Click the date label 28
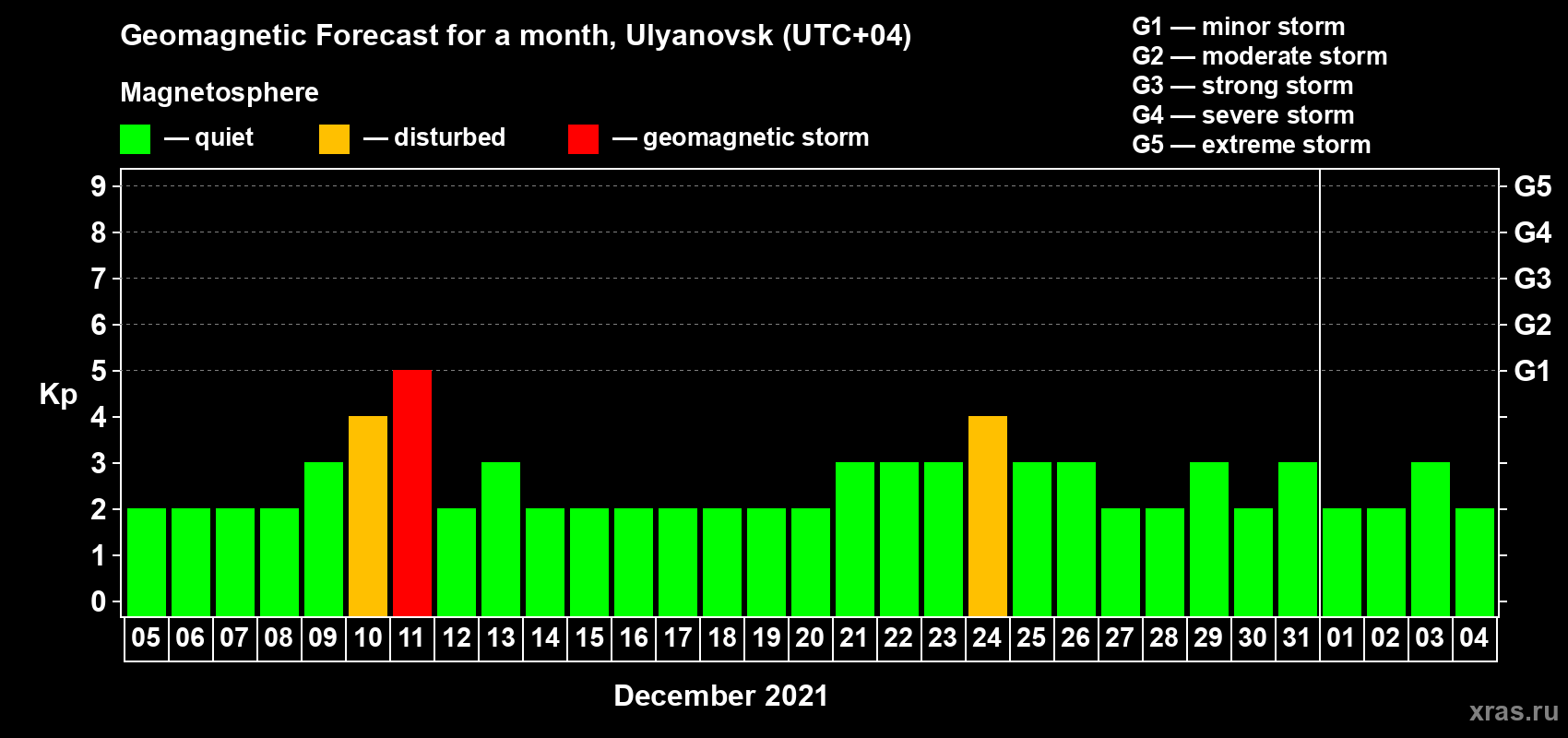The width and height of the screenshot is (1568, 738). pyautogui.click(x=1164, y=638)
